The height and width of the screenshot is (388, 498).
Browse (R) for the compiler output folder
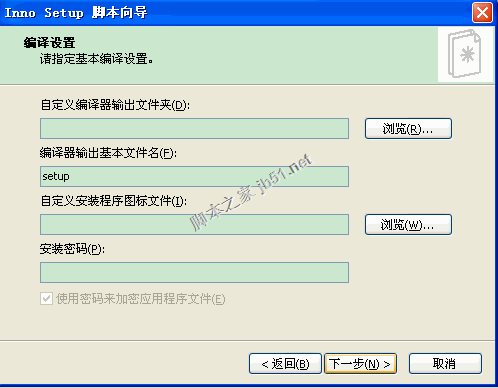point(408,128)
